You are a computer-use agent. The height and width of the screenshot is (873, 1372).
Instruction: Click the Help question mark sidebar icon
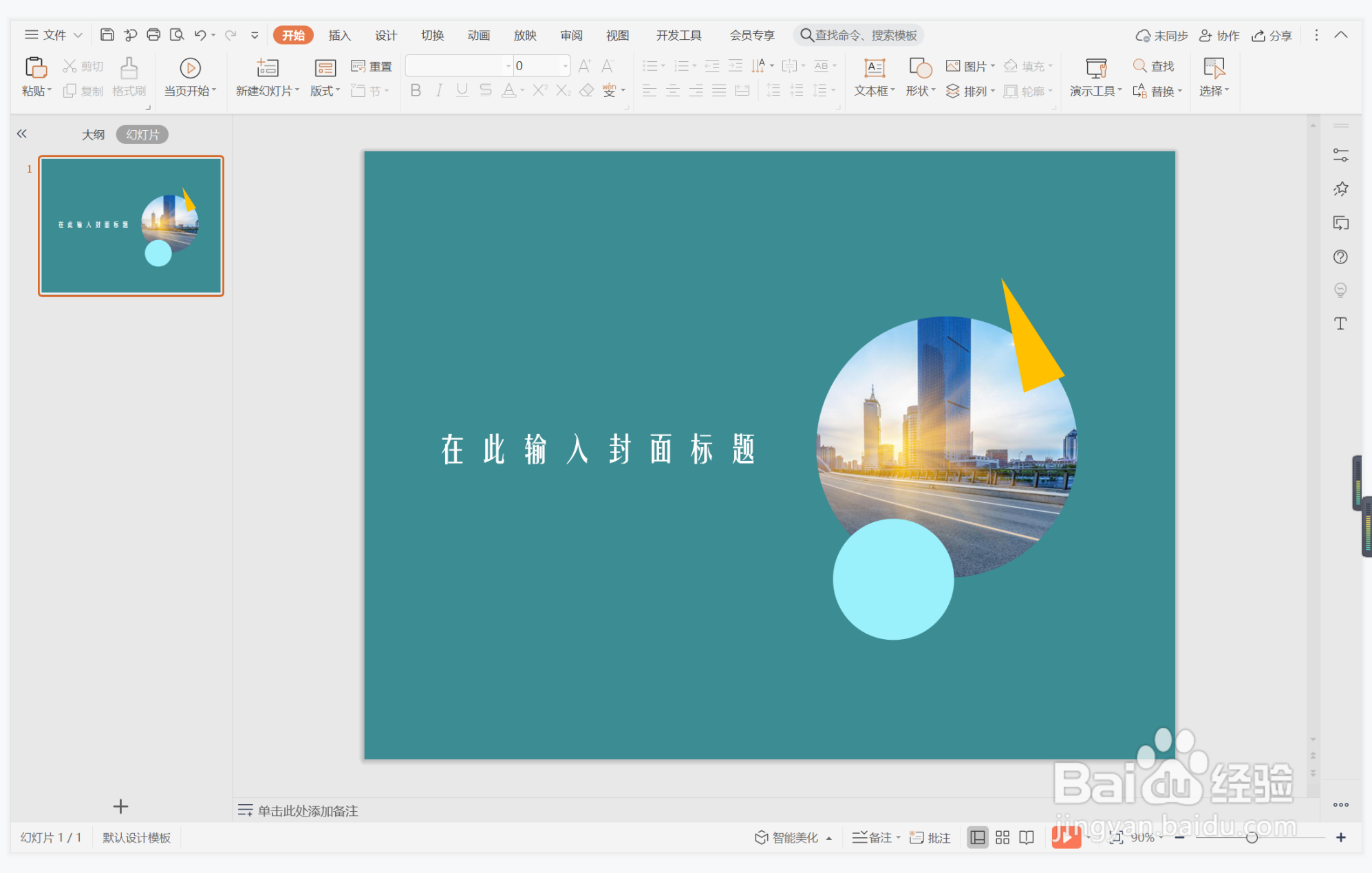pos(1340,257)
